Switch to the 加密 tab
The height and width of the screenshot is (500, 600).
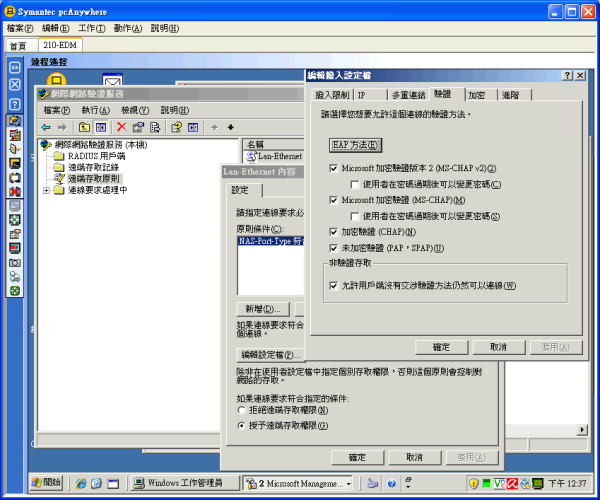476,94
